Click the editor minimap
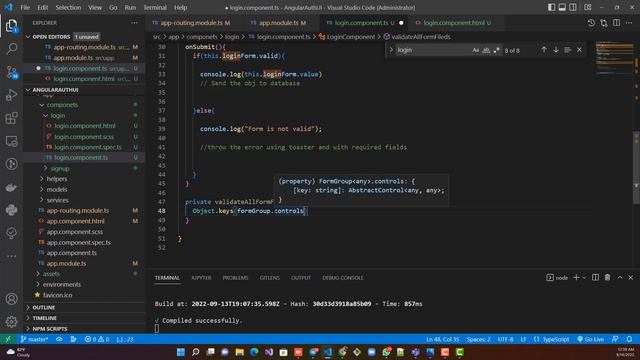The width and height of the screenshot is (640, 360). pyautogui.click(x=614, y=59)
